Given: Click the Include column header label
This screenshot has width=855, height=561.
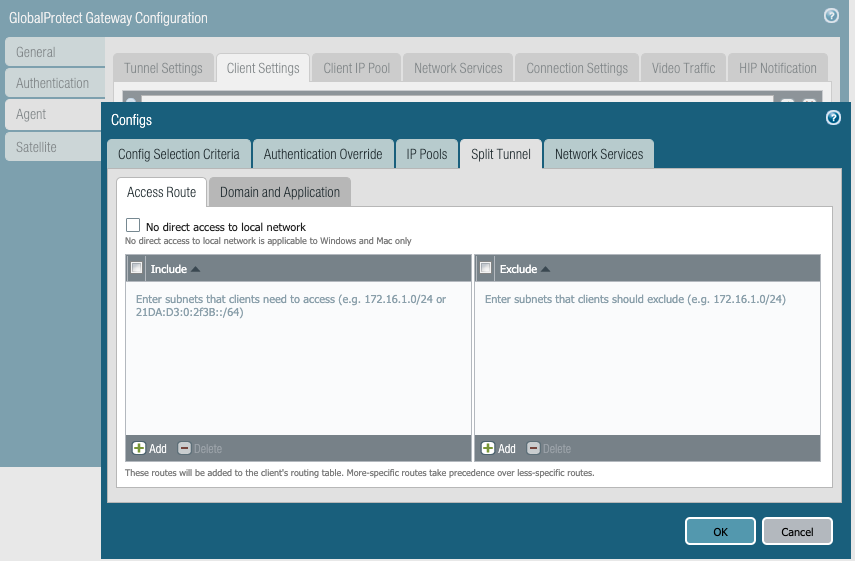Looking at the screenshot, I should tap(168, 269).
